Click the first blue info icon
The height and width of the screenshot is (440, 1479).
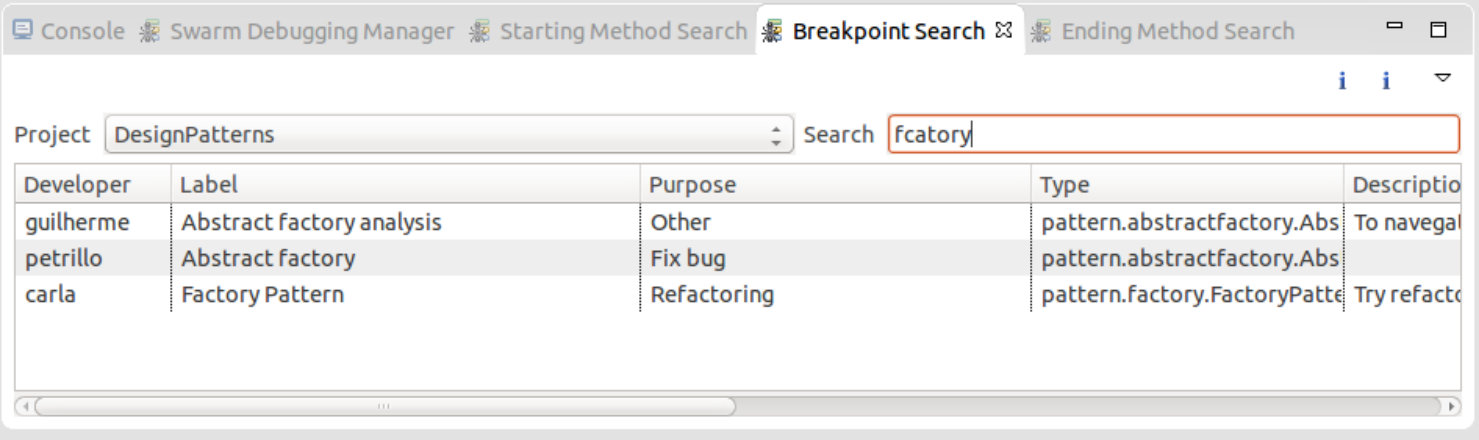[x=1342, y=81]
